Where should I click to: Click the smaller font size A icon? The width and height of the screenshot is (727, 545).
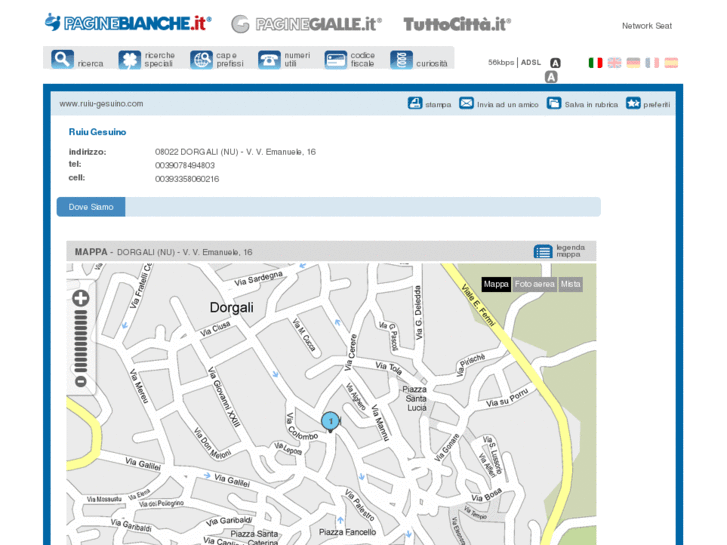pyautogui.click(x=555, y=63)
